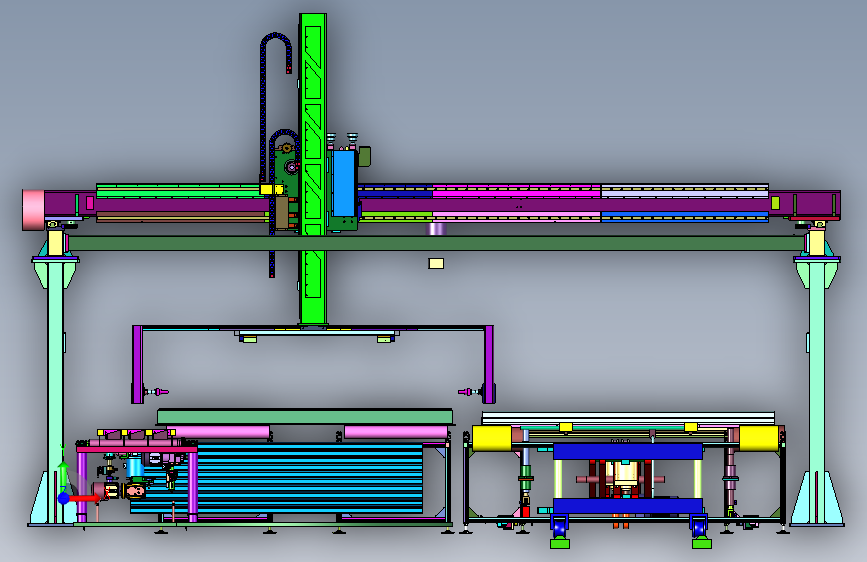Select the white stacked plates atop right cart

coord(628,418)
